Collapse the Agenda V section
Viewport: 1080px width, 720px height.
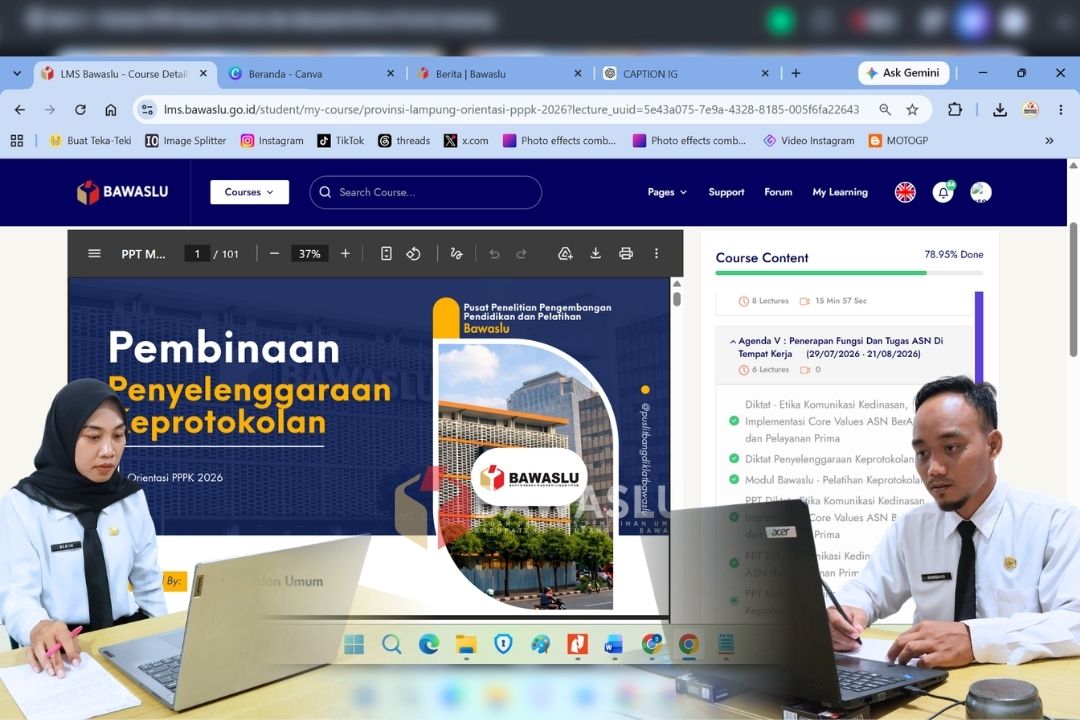point(733,341)
